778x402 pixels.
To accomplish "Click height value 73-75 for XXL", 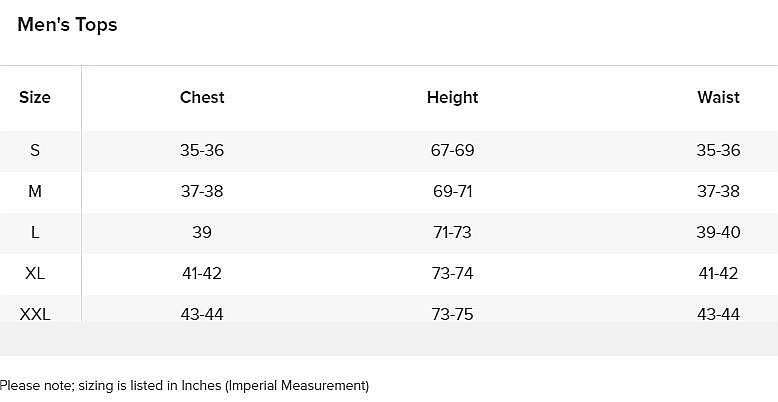I will [x=453, y=314].
